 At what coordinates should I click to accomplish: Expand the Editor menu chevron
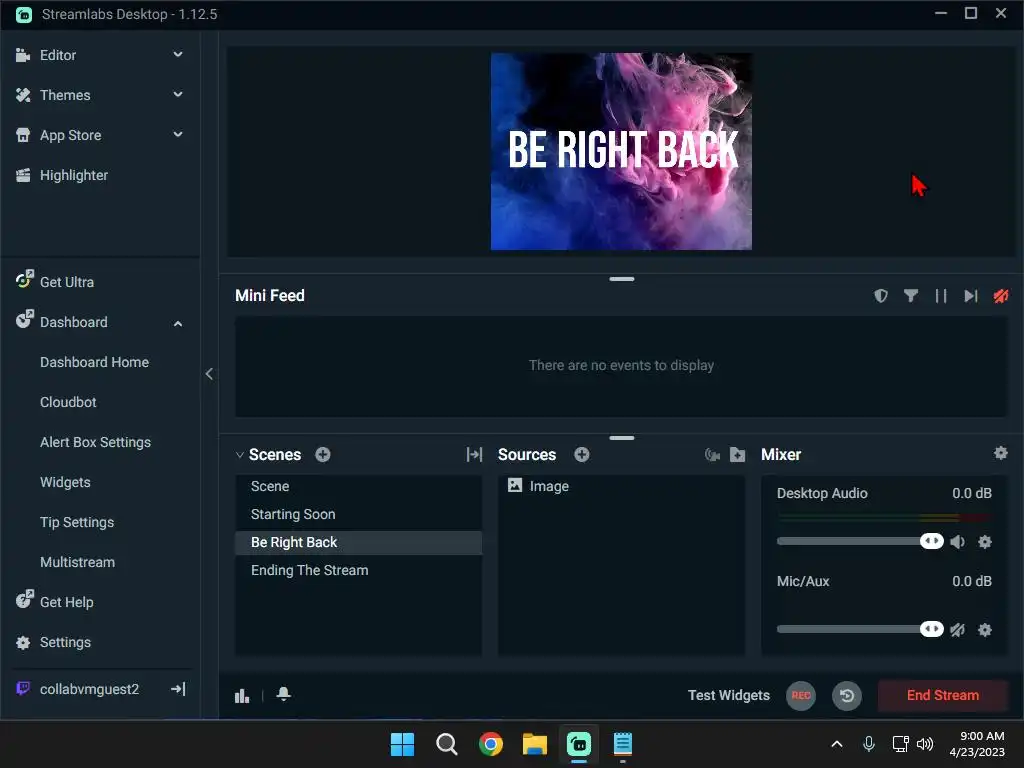178,55
